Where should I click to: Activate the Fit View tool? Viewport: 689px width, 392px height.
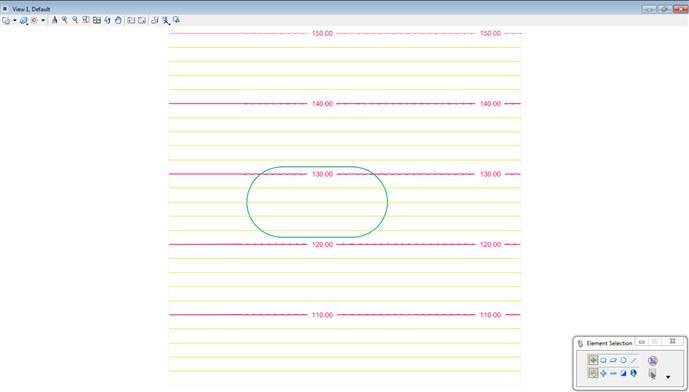(97, 20)
